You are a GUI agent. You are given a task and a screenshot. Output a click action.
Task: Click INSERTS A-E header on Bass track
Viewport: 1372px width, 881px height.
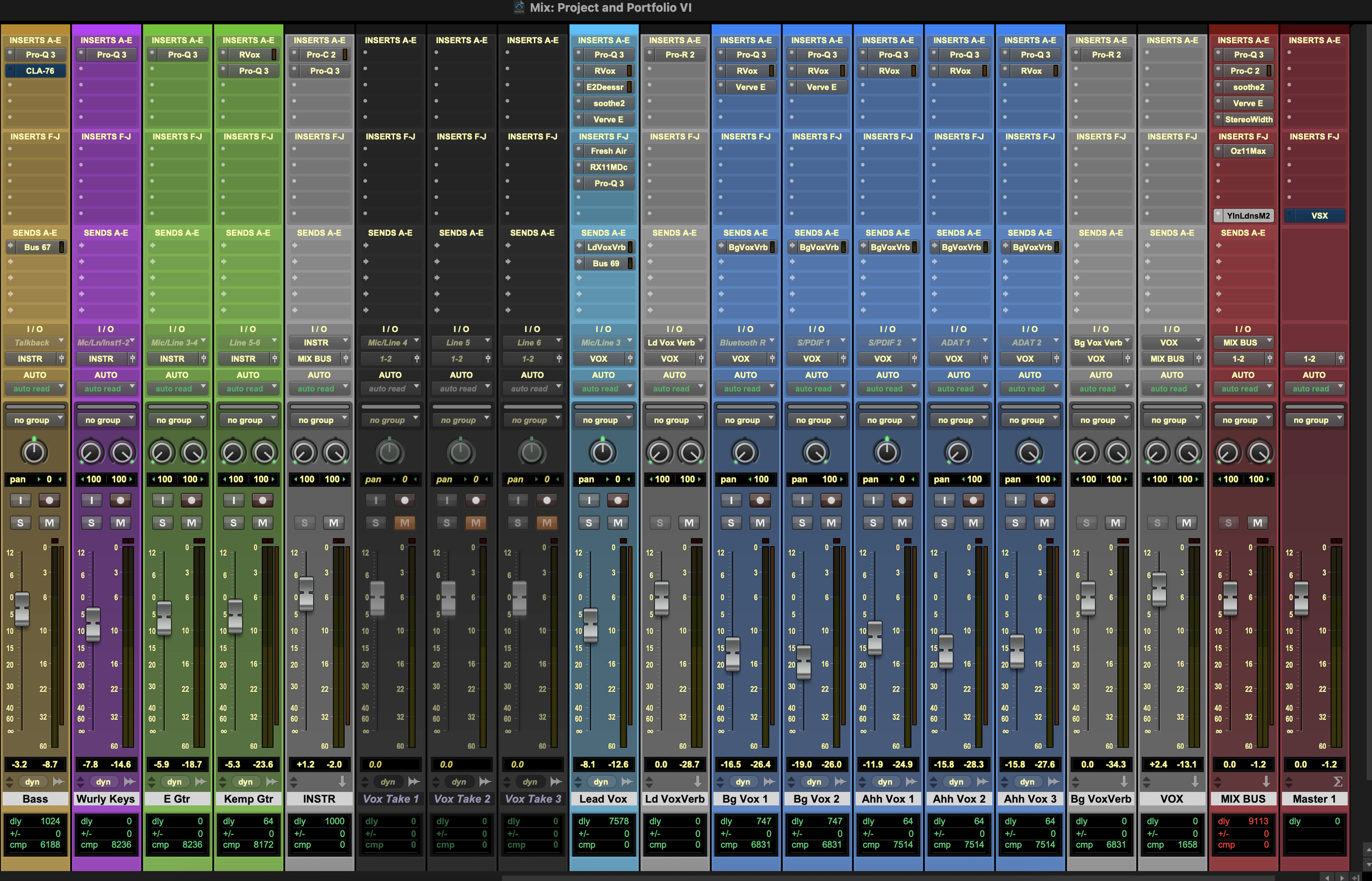point(36,40)
